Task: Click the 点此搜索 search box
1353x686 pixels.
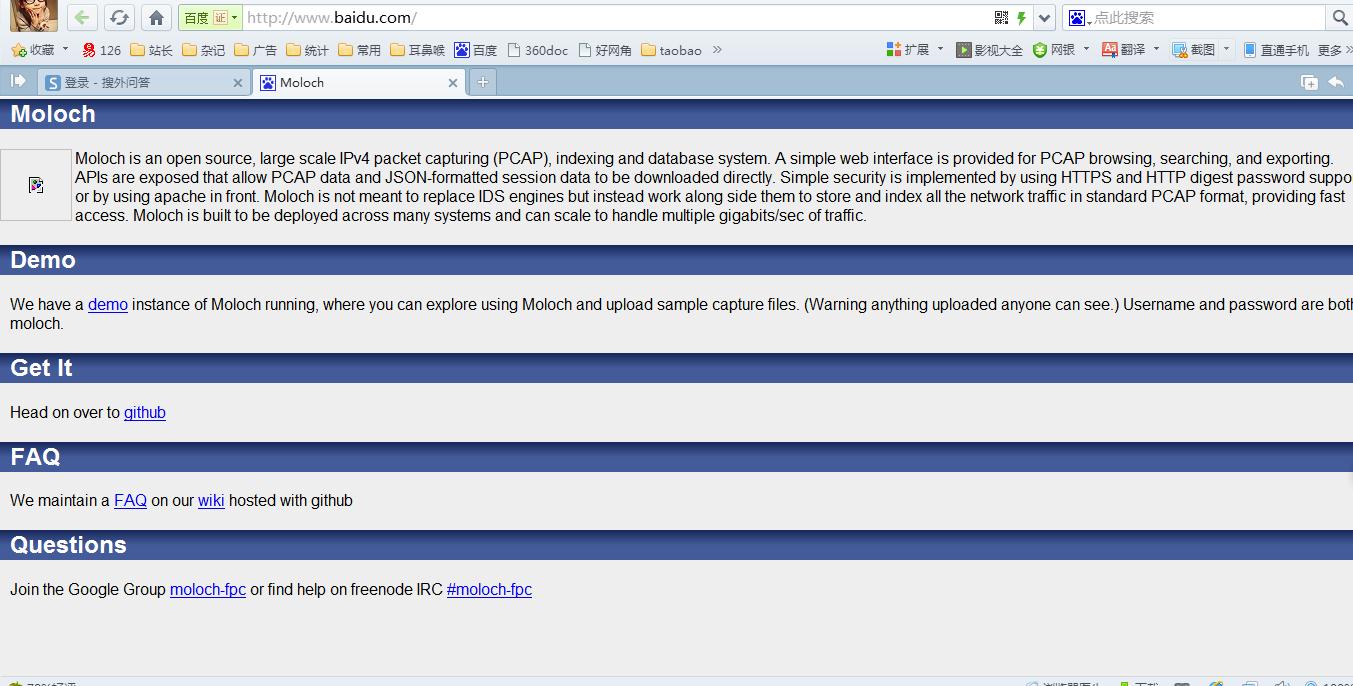Action: [x=1207, y=18]
